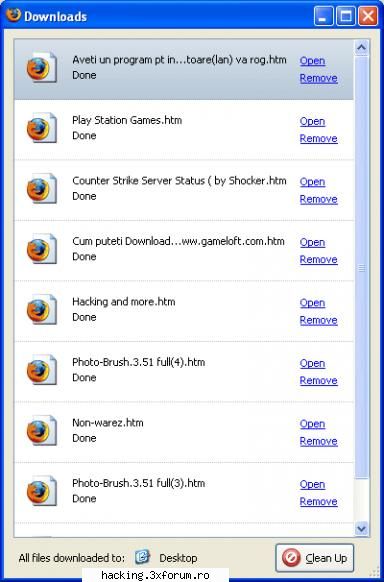Remove Non-warez.htm from downloads
The width and height of the screenshot is (384, 582).
coord(318,441)
